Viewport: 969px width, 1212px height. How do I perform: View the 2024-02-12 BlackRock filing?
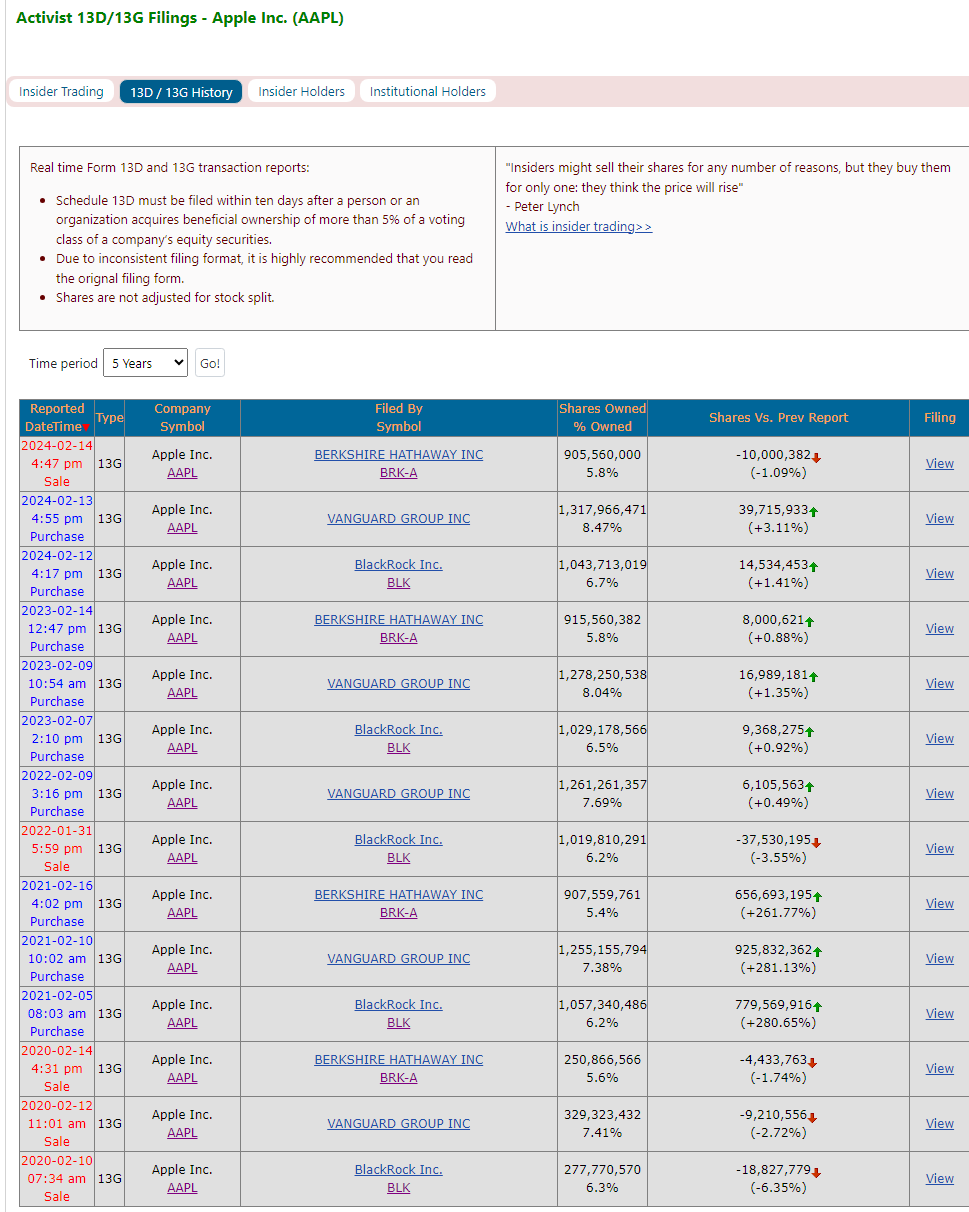[x=939, y=574]
